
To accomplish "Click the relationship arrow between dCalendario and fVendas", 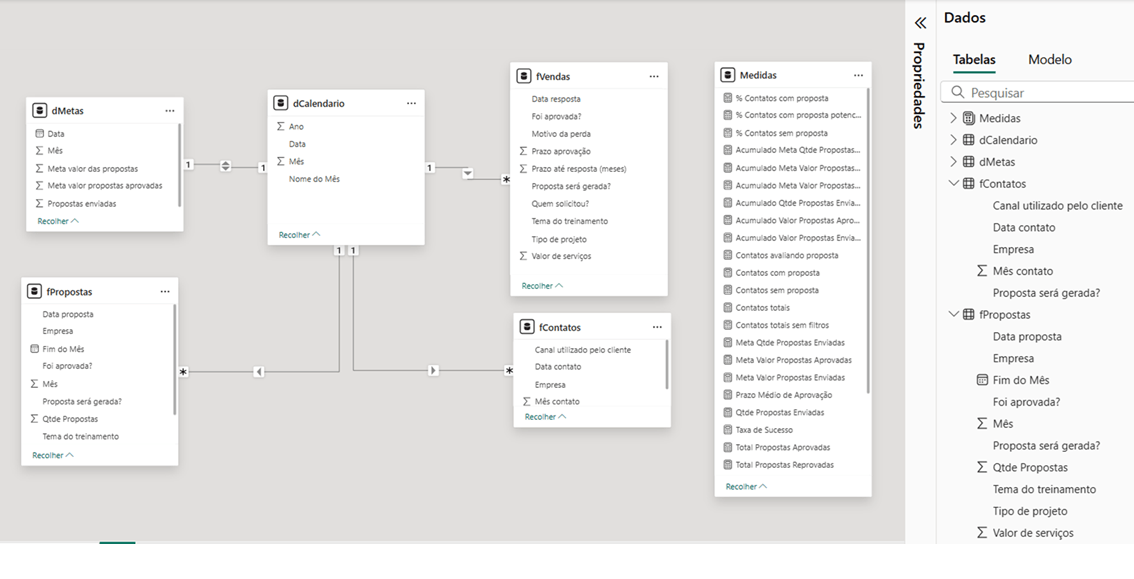I will pyautogui.click(x=468, y=173).
